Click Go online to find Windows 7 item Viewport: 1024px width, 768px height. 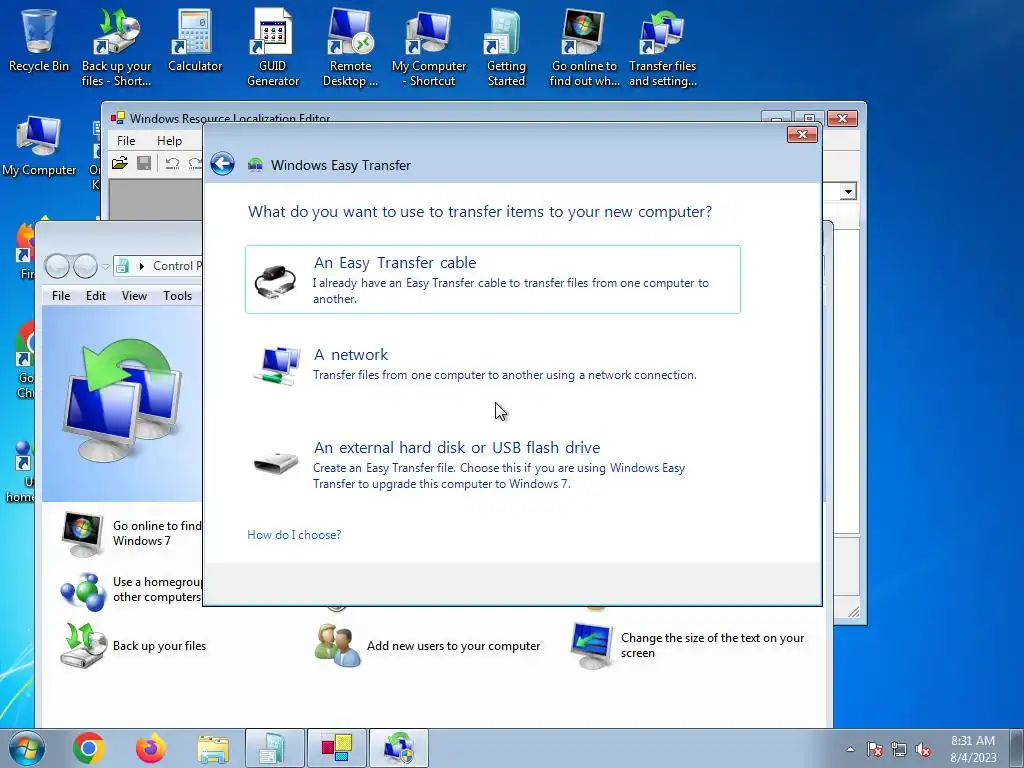[132, 534]
